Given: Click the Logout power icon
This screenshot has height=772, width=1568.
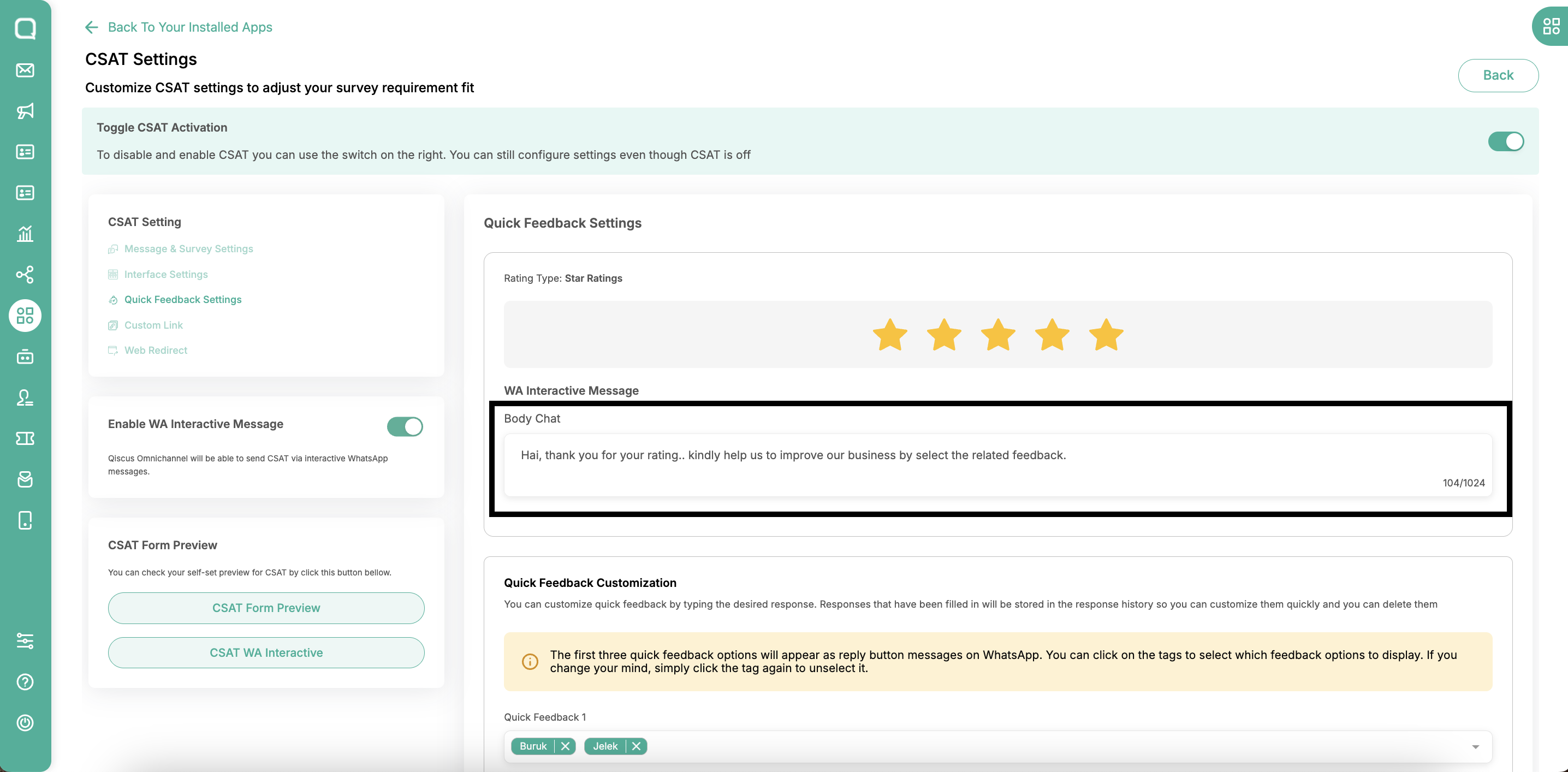Looking at the screenshot, I should coord(25,723).
